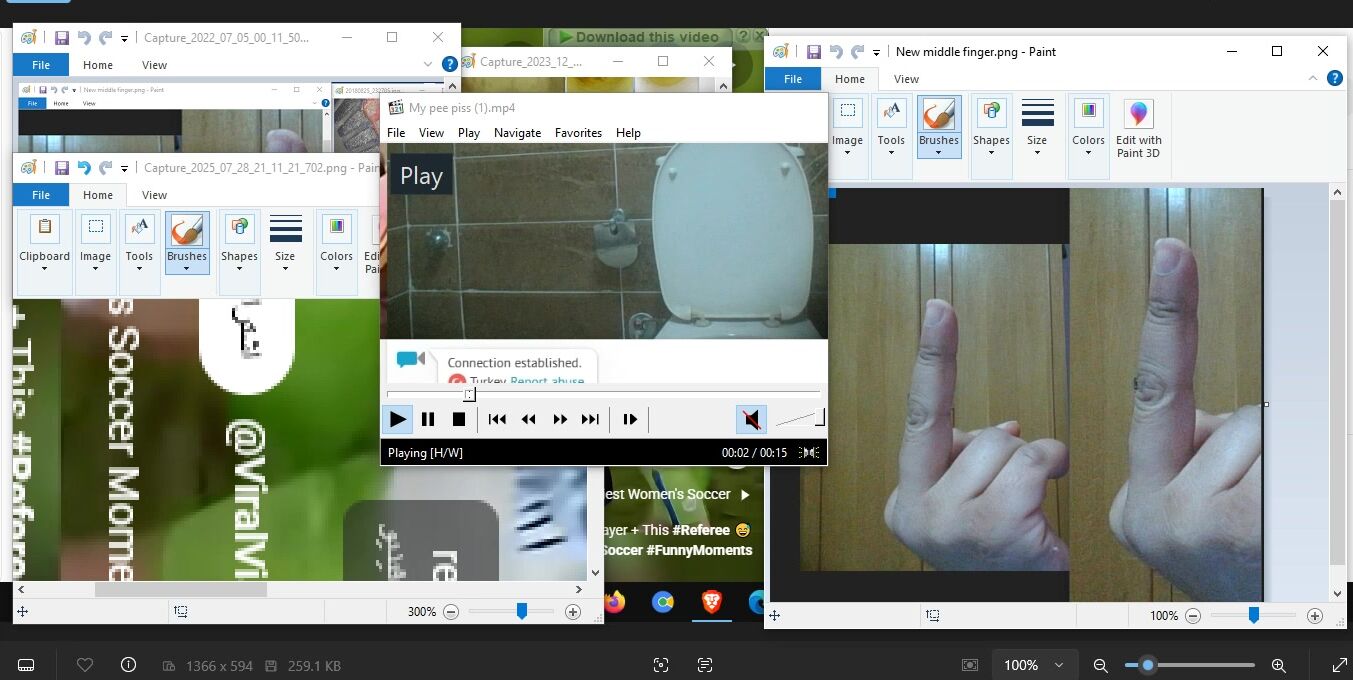Toggle fullscreen arrows in photo viewer bar
Screen dimensions: 1353x680
point(1340,665)
